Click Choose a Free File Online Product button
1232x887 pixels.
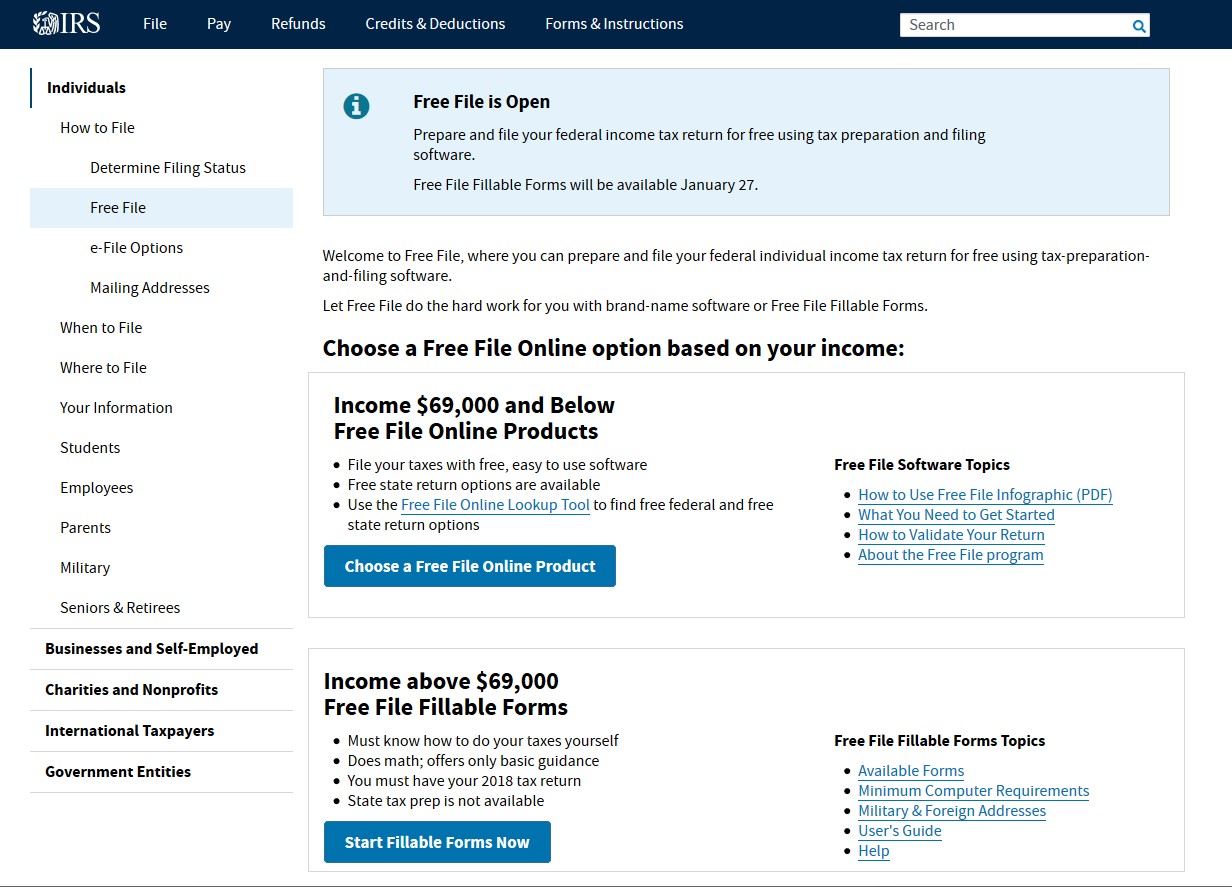click(470, 566)
